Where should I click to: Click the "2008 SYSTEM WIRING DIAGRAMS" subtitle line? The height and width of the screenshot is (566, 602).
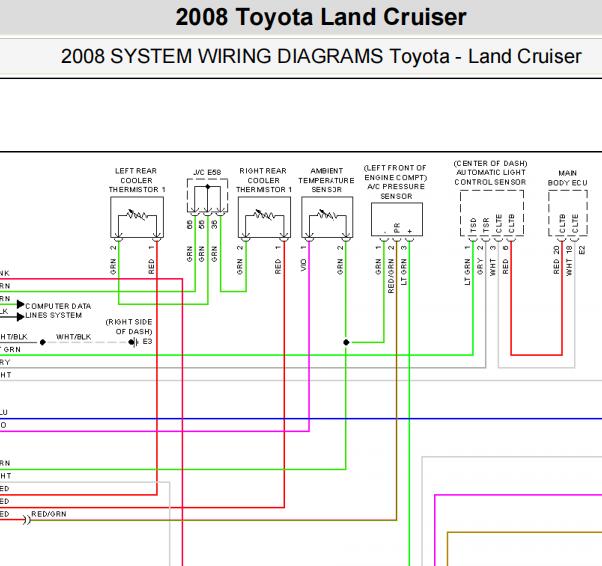(321, 56)
